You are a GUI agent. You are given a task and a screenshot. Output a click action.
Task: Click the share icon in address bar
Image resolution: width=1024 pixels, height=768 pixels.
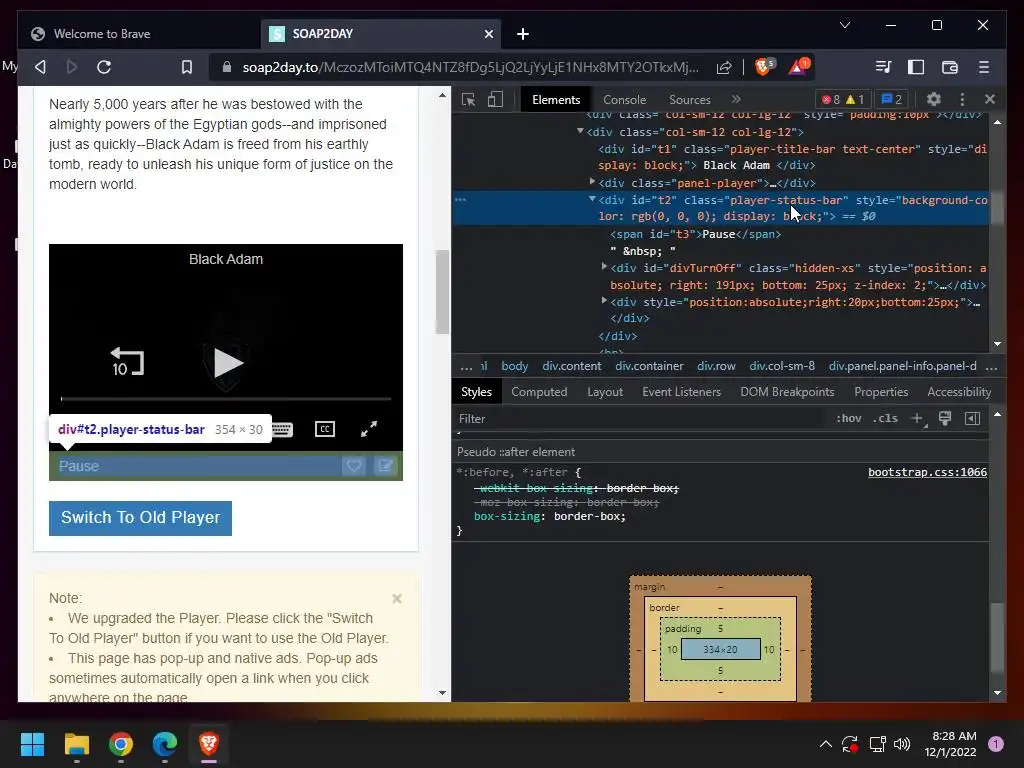click(724, 67)
